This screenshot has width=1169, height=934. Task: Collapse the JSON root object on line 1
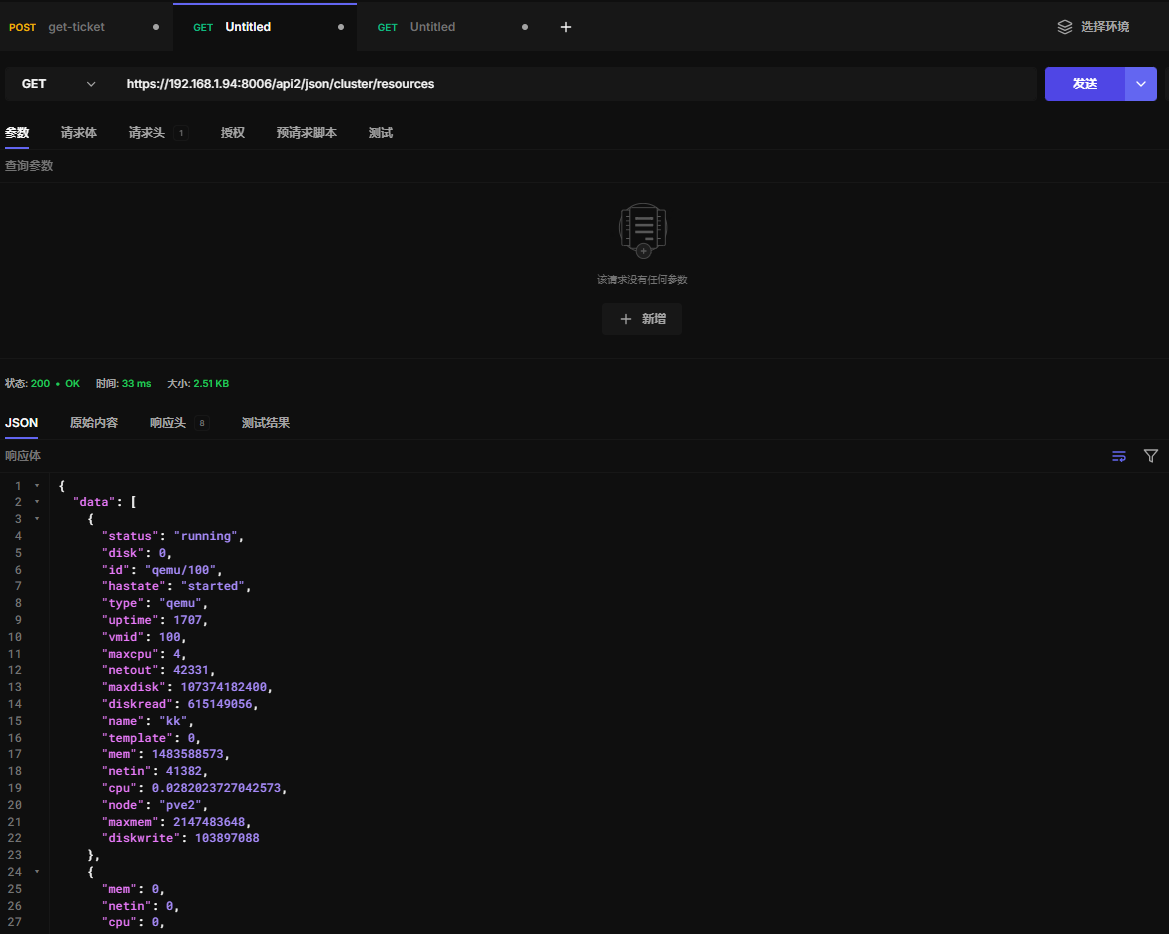click(37, 486)
